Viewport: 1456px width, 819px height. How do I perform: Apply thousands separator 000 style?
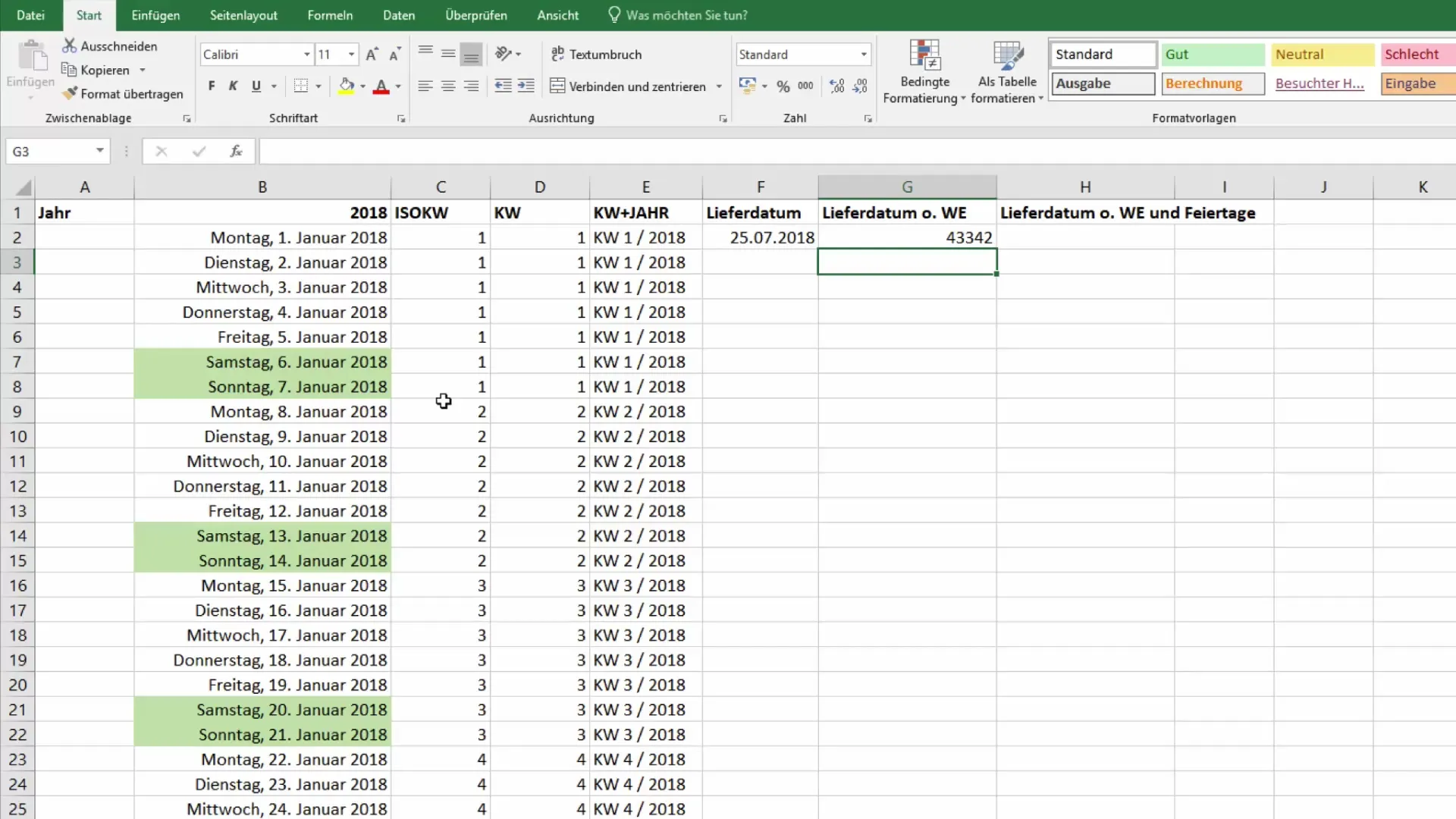[805, 86]
